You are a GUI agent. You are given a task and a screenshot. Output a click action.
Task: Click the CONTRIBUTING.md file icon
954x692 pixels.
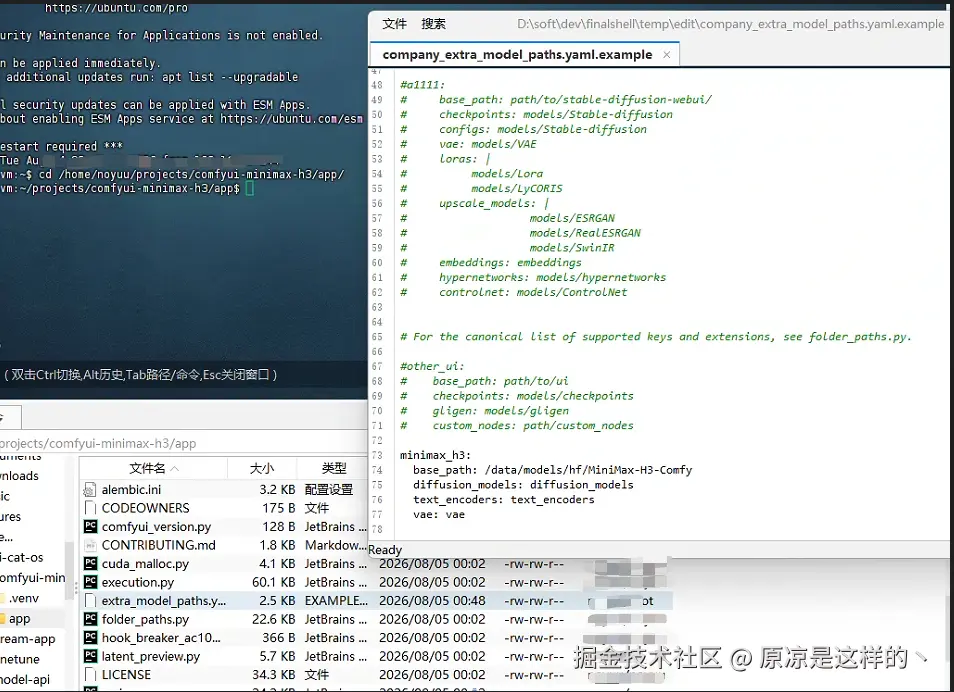coord(90,545)
